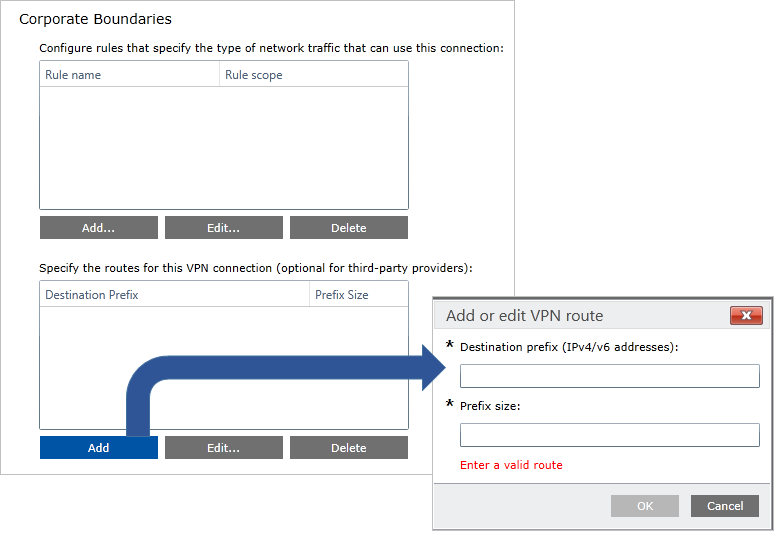Click the Destination prefix input field
Viewport: 776px width, 536px height.
pyautogui.click(x=609, y=376)
